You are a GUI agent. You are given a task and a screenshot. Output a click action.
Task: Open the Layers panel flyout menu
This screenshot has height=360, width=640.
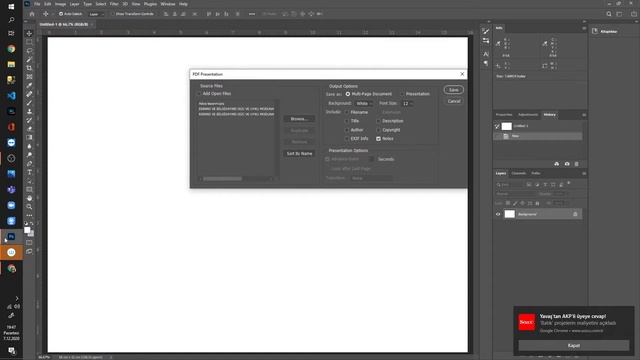tap(584, 173)
